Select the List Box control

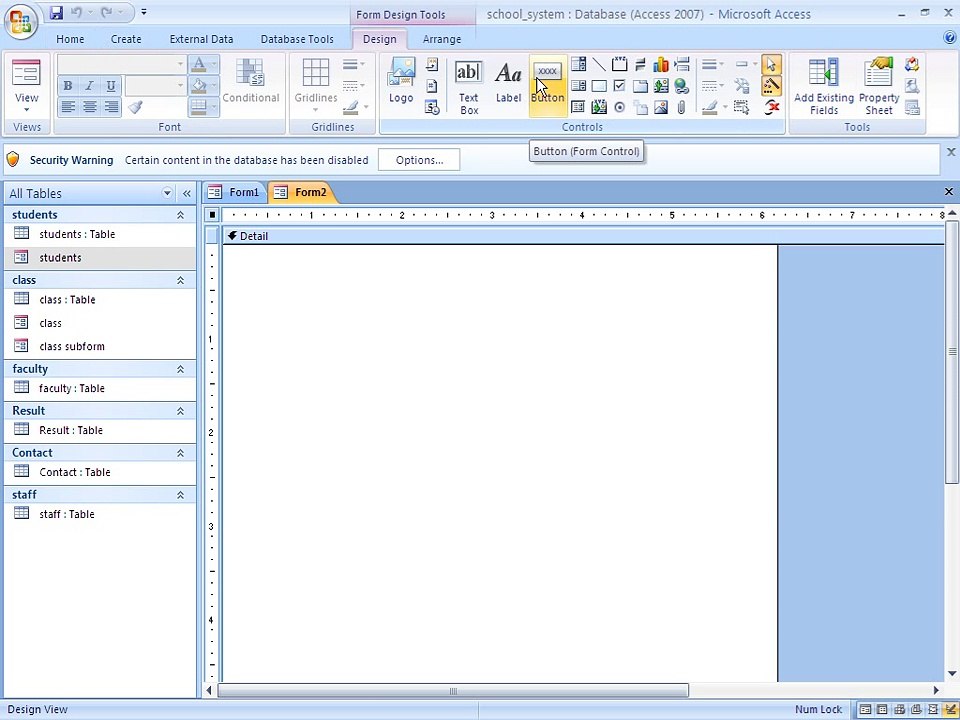[x=578, y=86]
